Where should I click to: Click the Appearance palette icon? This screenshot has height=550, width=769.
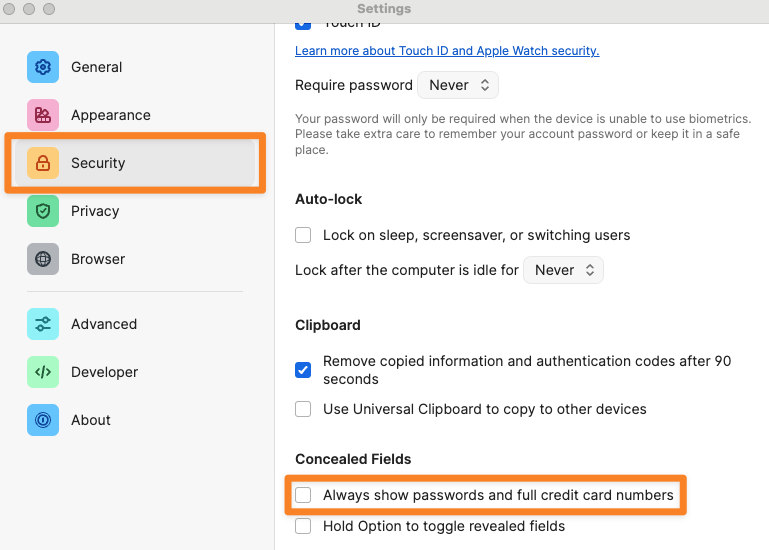43,115
